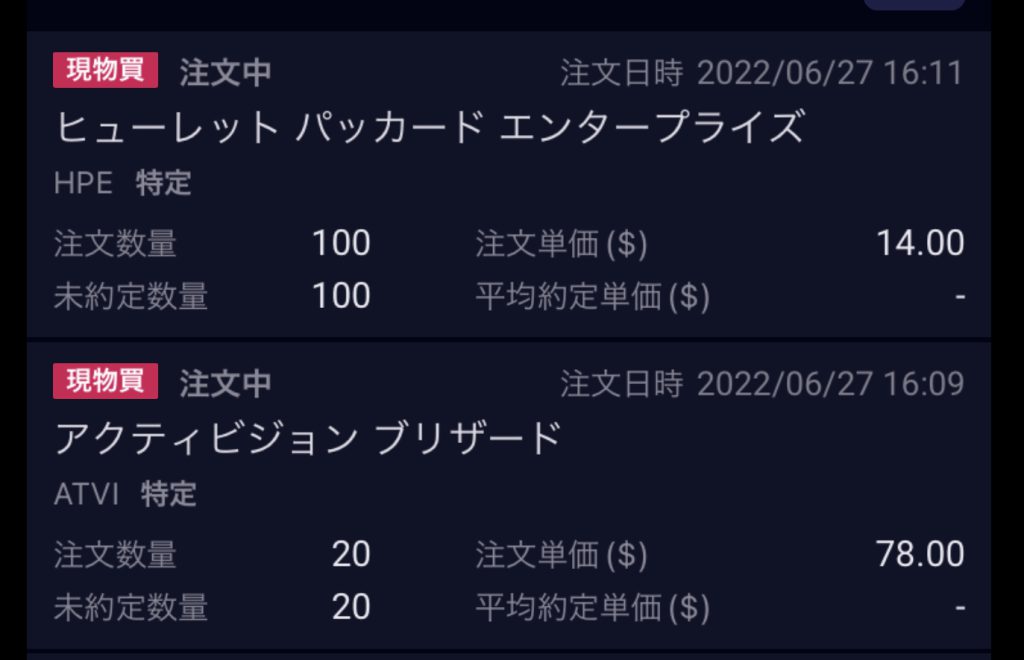Tap the 未約定数量 label on the HPE order
This screenshot has height=660, width=1024.
tap(130, 297)
